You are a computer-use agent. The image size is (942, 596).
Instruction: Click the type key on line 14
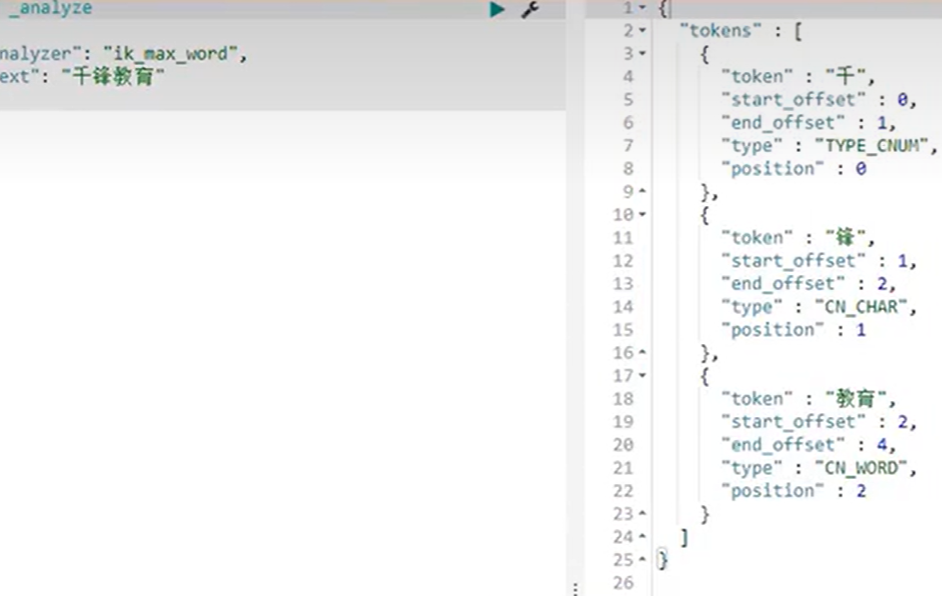point(752,307)
